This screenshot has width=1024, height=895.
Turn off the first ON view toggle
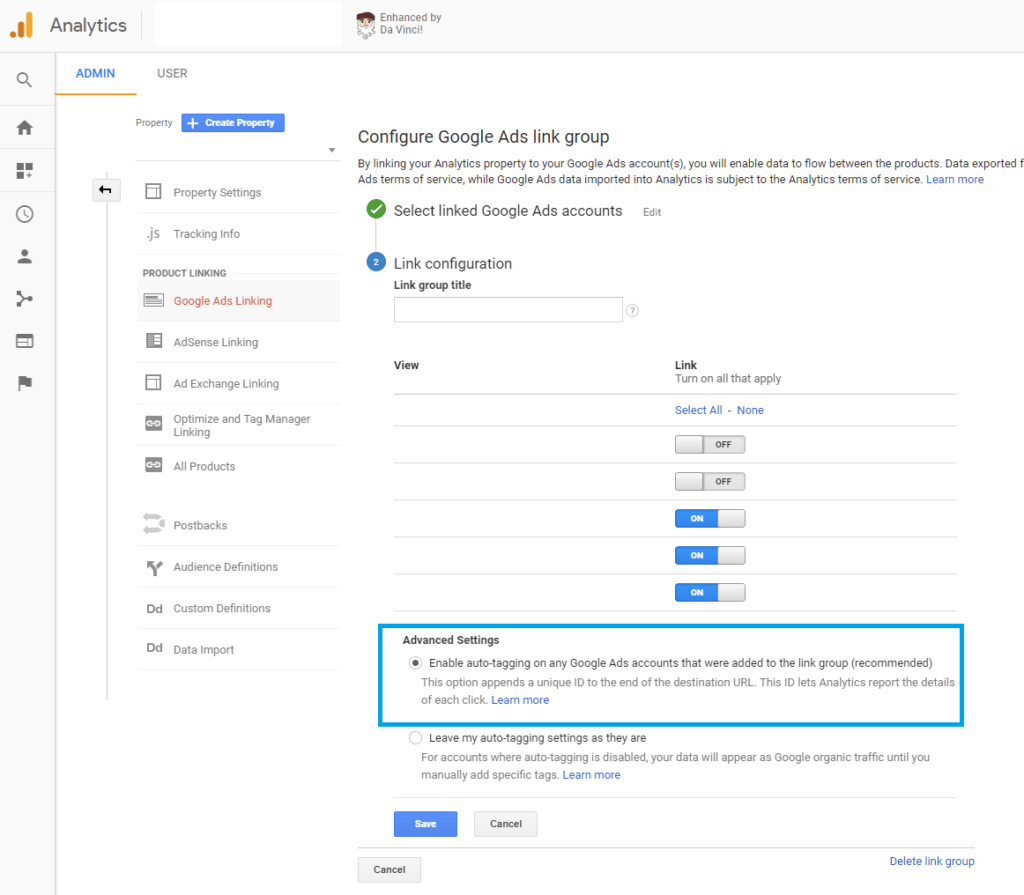[710, 519]
